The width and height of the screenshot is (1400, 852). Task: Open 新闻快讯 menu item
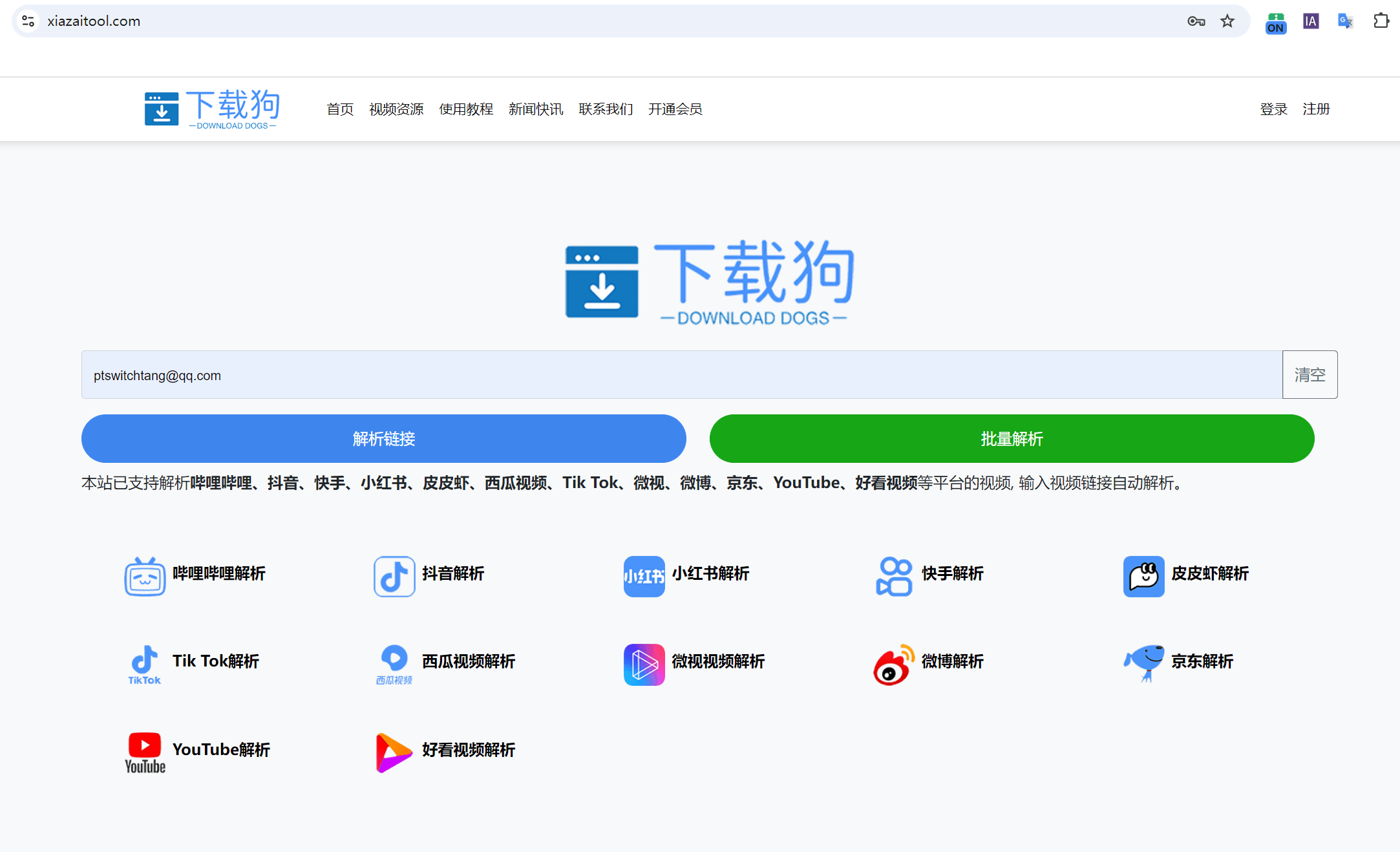tap(536, 109)
